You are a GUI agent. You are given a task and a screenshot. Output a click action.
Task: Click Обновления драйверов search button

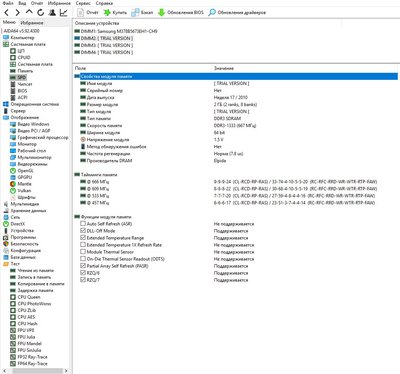click(237, 13)
